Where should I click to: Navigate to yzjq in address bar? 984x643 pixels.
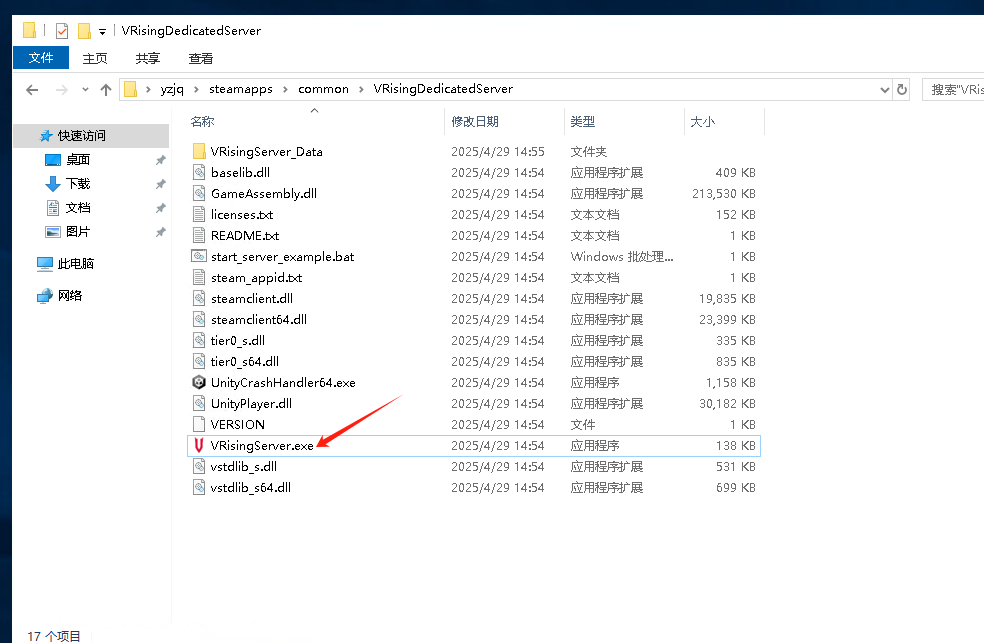172,89
